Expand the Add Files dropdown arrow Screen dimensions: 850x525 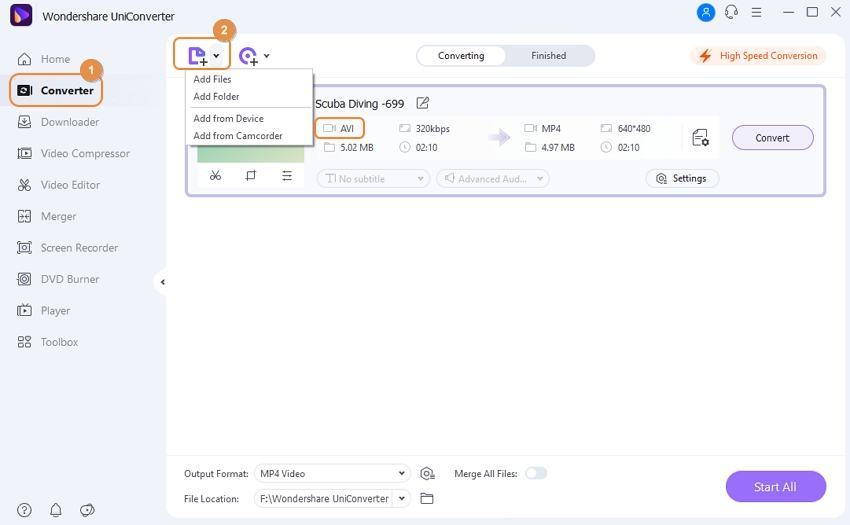pos(216,56)
